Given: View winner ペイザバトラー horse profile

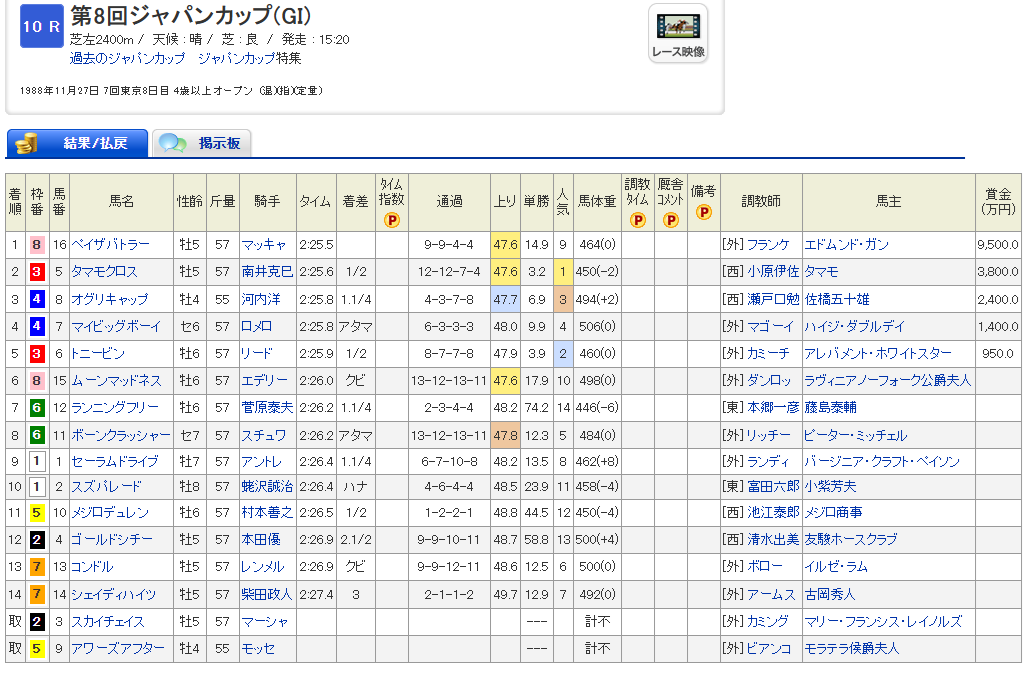Looking at the screenshot, I should tap(109, 245).
